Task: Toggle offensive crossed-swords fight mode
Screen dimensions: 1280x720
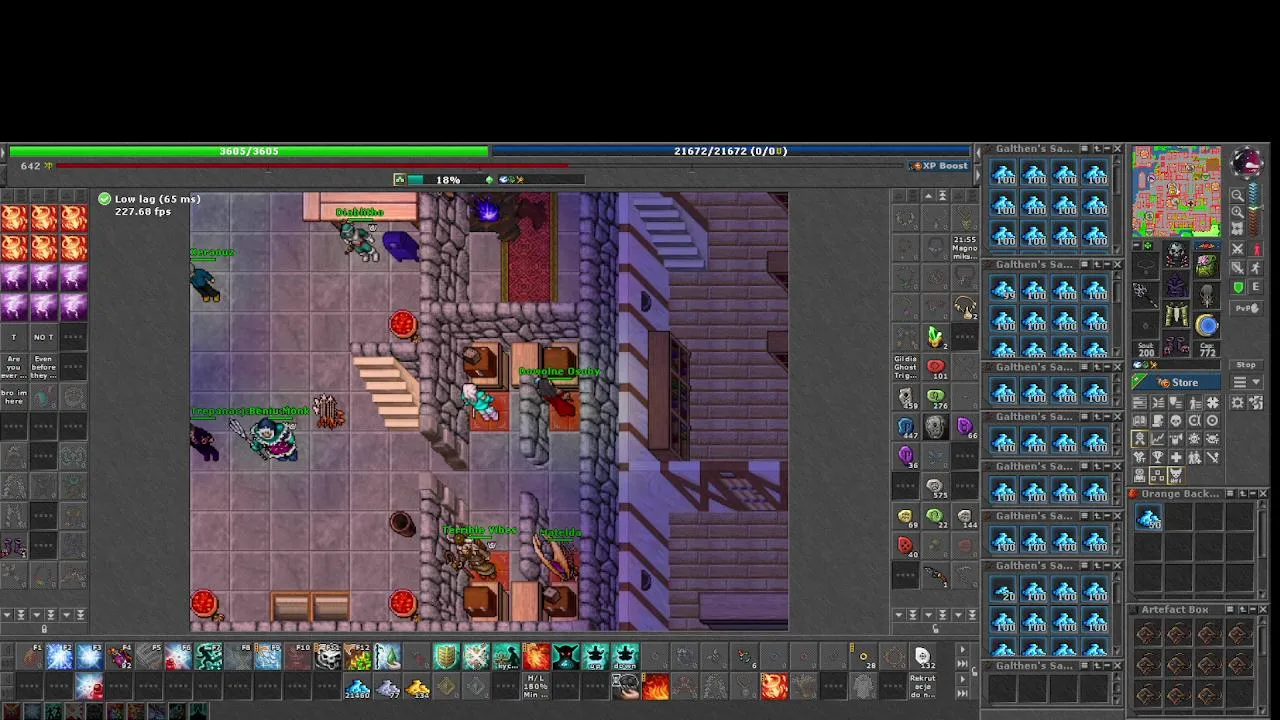Action: (x=1238, y=249)
